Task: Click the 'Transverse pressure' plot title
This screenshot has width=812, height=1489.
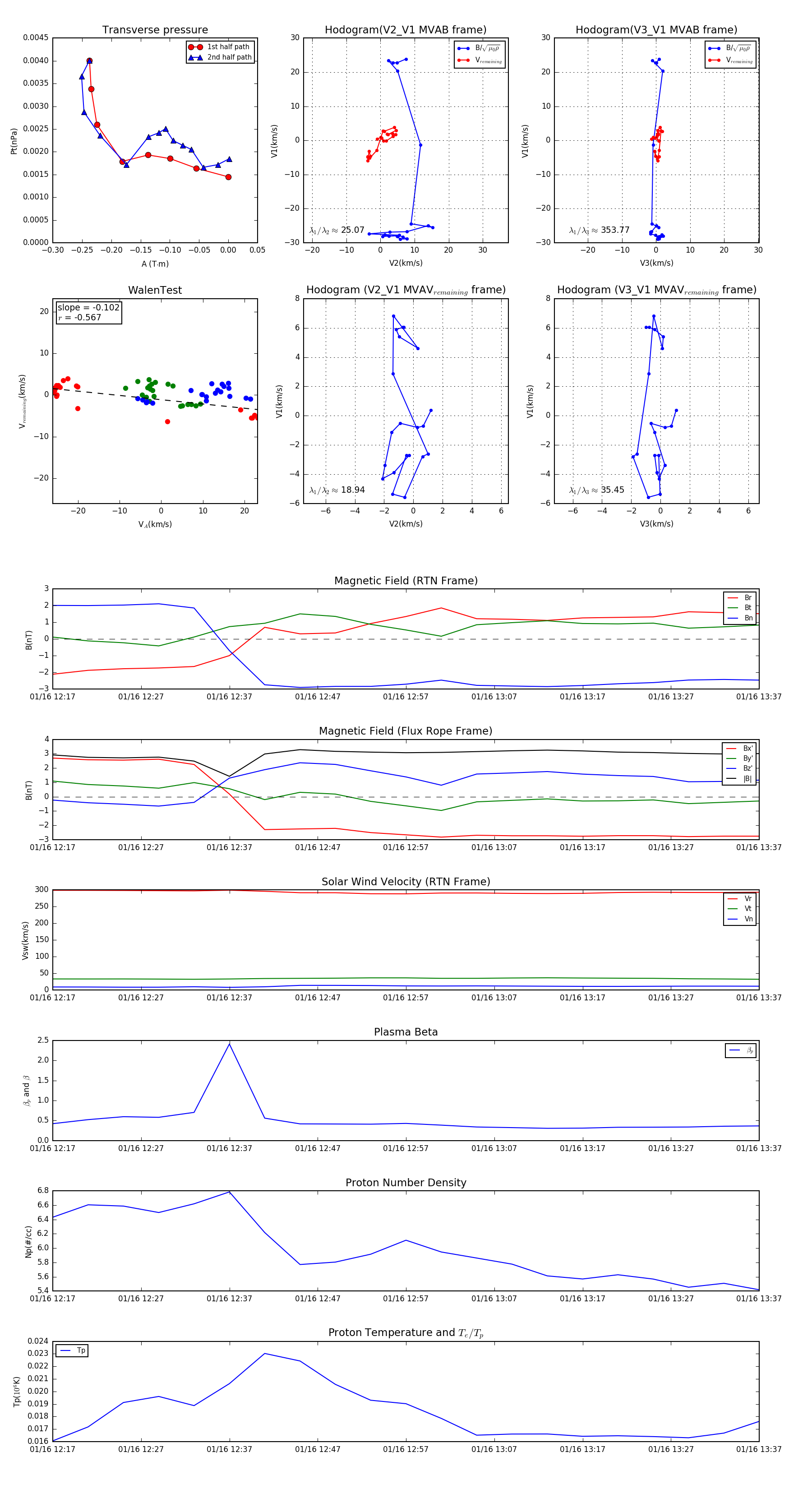Action: click(x=155, y=30)
